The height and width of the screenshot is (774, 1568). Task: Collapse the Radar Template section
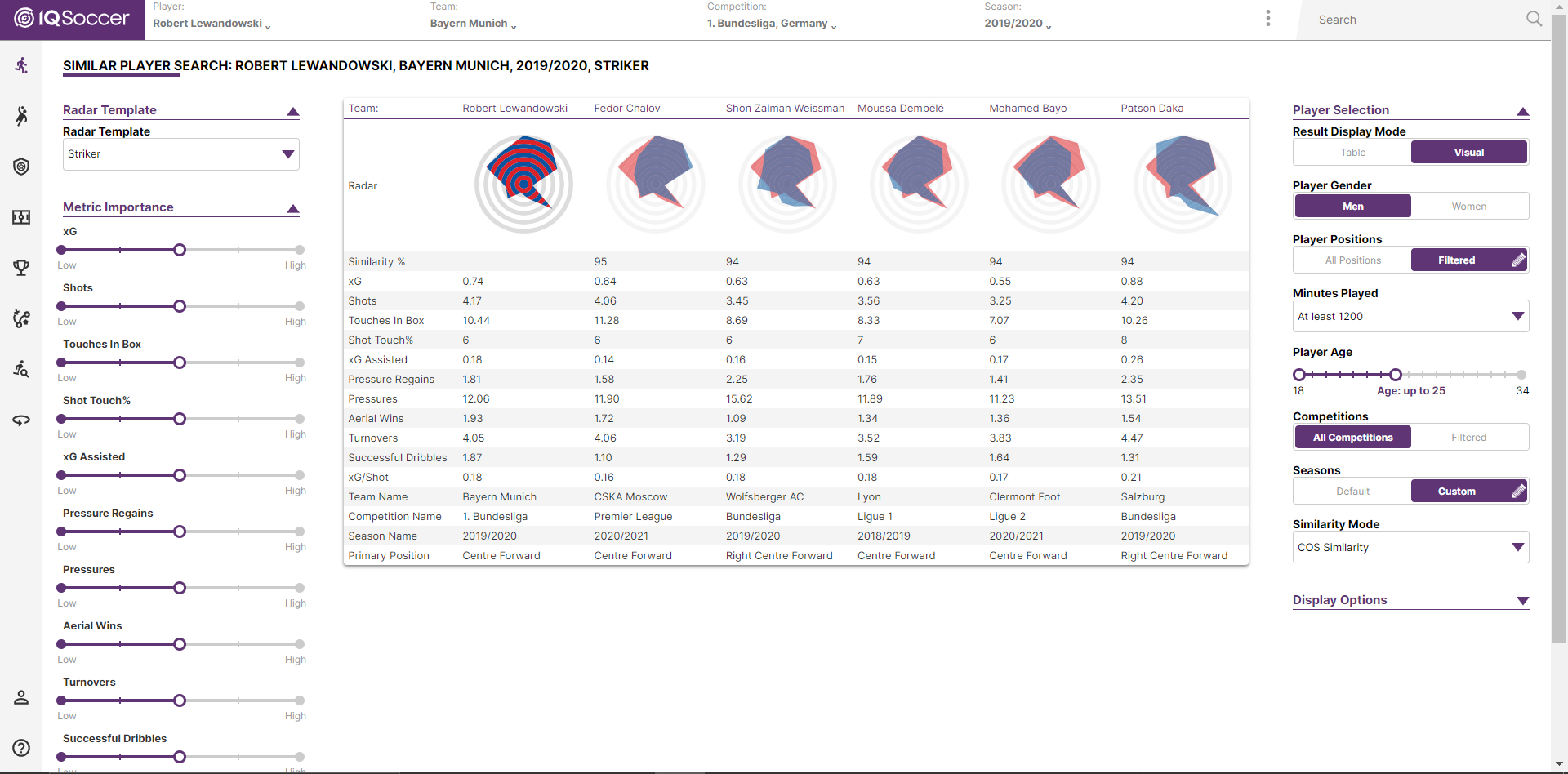[x=293, y=111]
